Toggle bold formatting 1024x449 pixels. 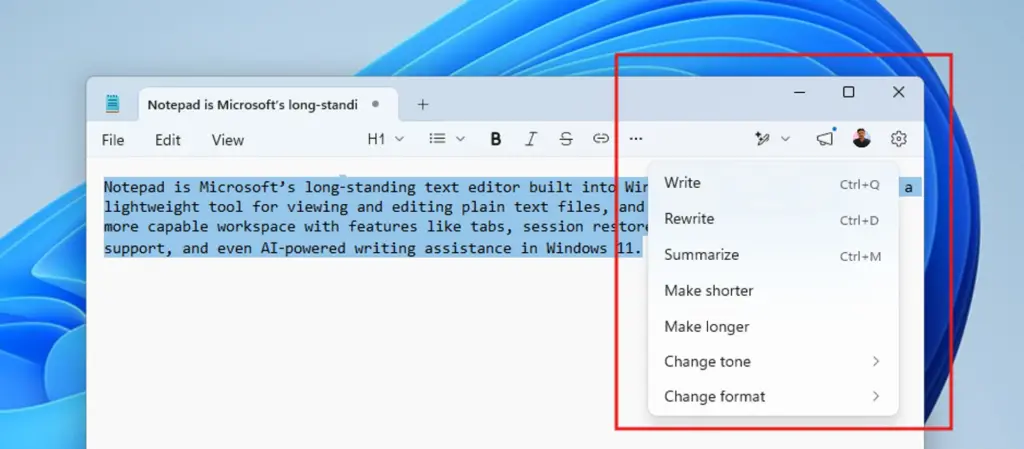pyautogui.click(x=496, y=139)
